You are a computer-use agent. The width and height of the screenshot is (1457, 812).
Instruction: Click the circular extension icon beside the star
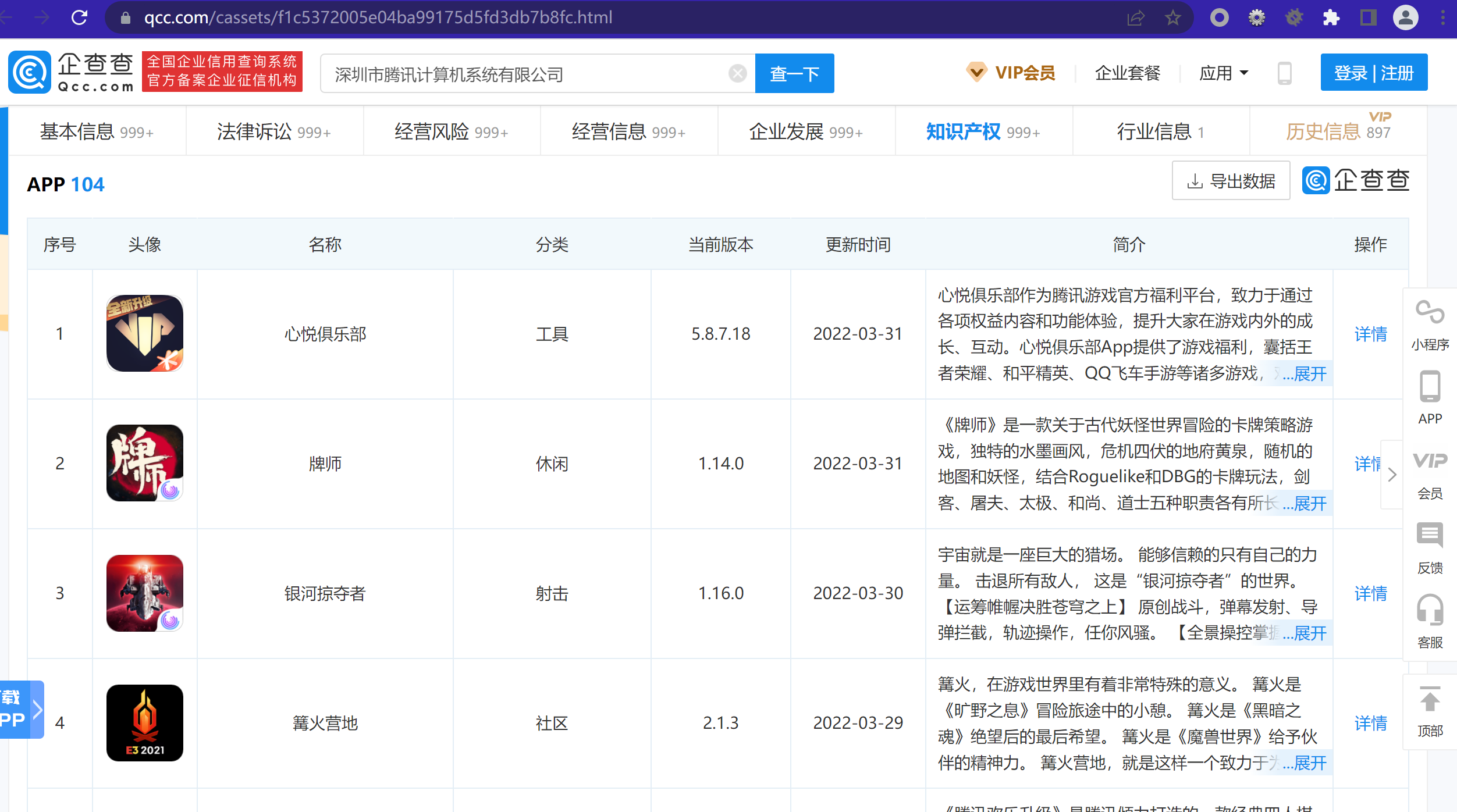click(1219, 17)
